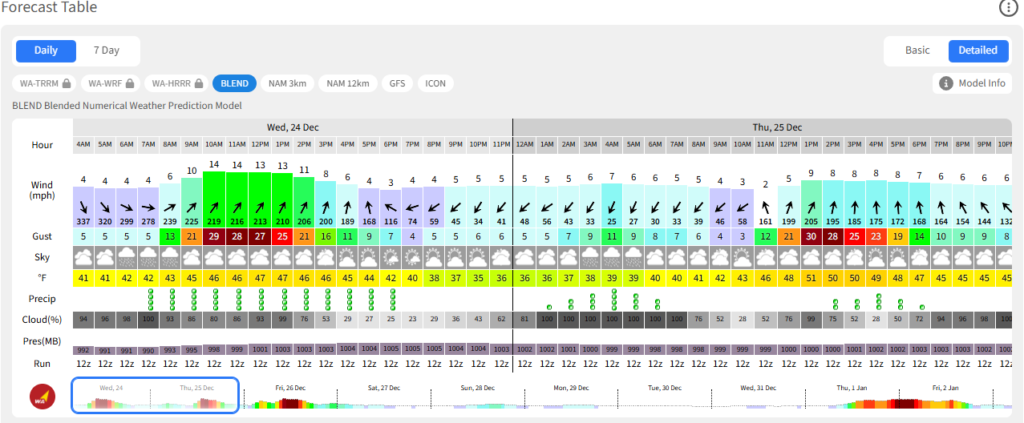
Task: Select the locked WA-HRRR model
Action: point(176,83)
